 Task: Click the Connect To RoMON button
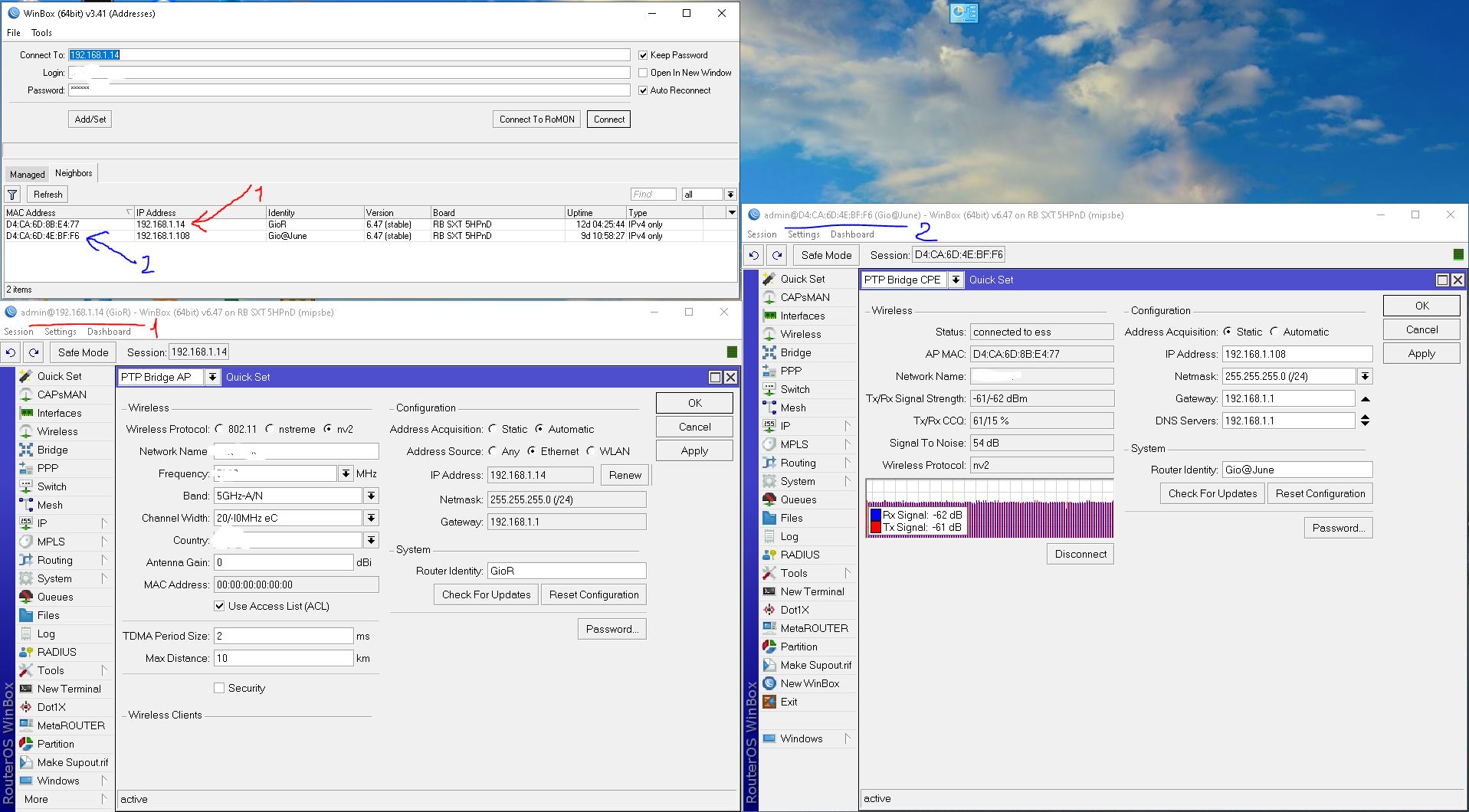tap(536, 120)
